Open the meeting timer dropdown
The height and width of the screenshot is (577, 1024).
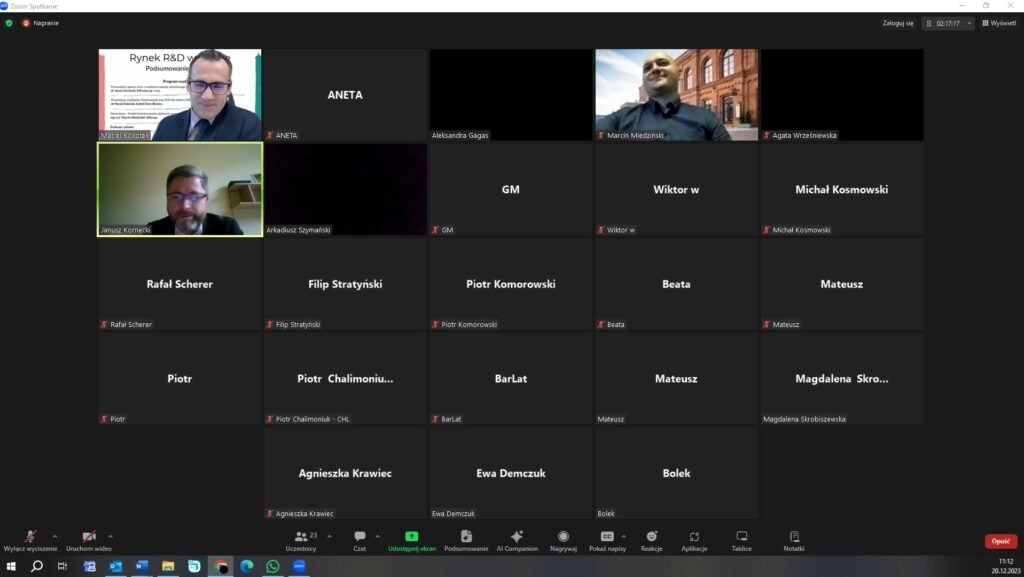(969, 23)
